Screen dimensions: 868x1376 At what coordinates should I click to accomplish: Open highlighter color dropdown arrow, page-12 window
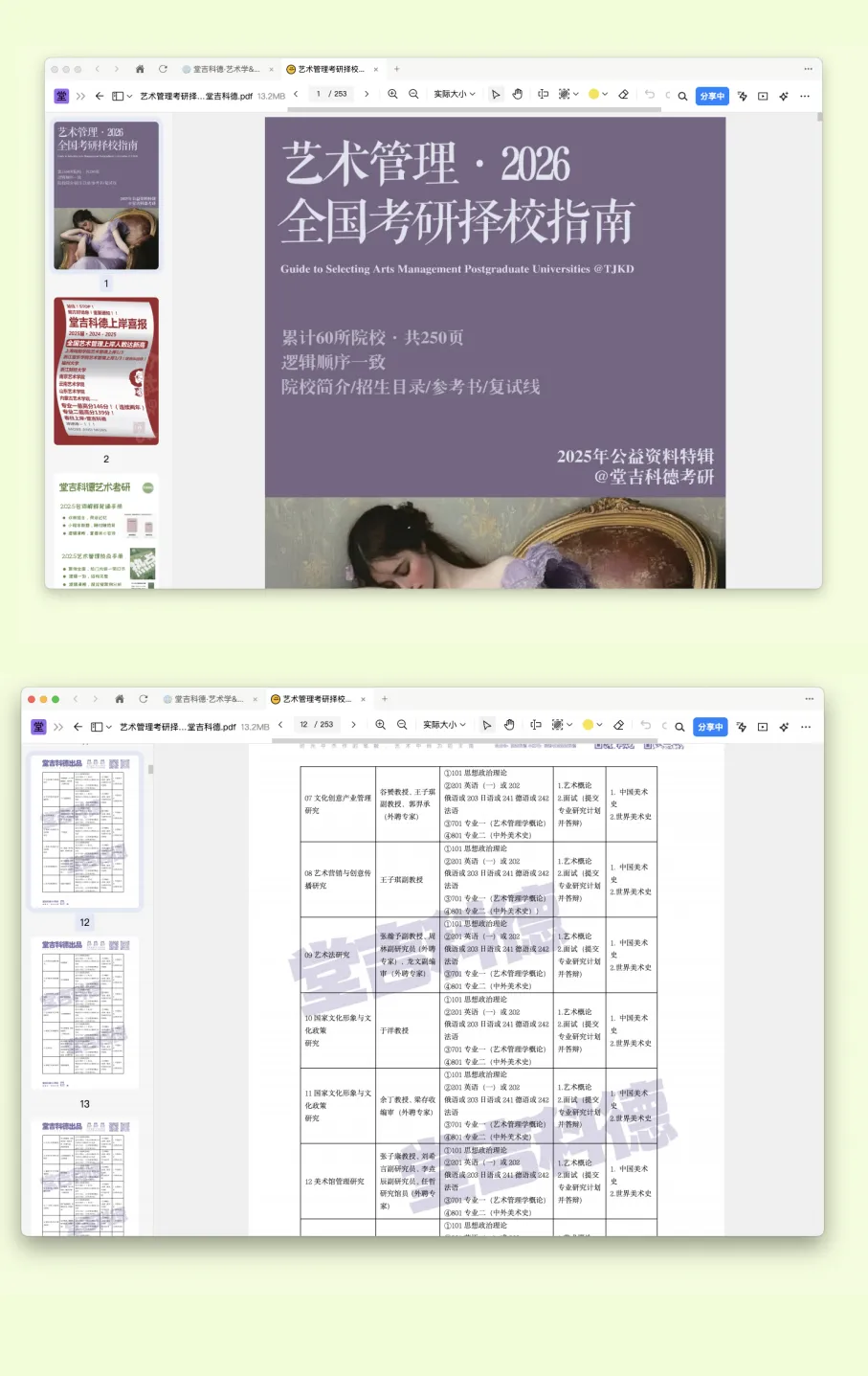coord(599,725)
